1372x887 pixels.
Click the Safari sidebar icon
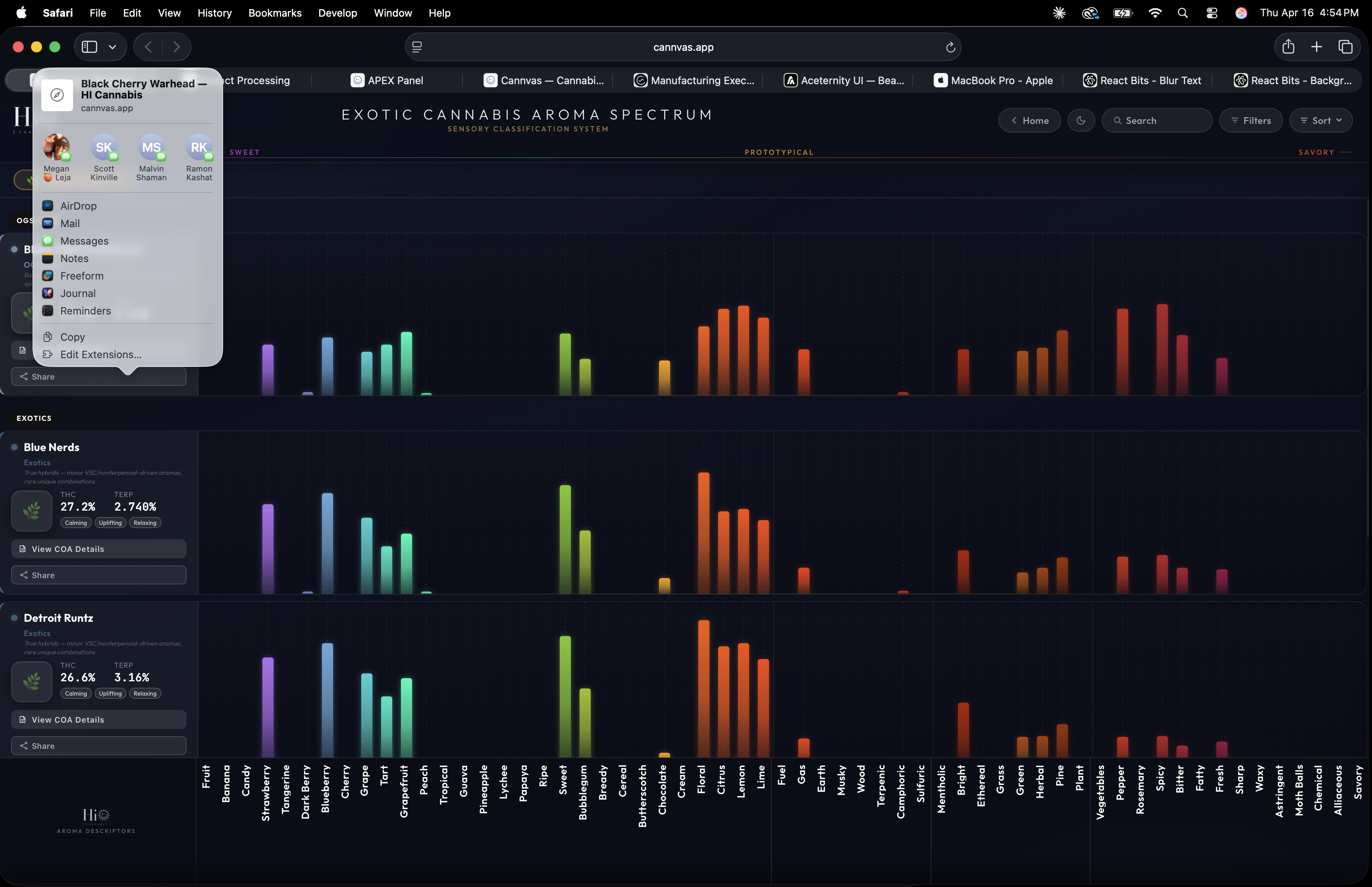point(89,47)
